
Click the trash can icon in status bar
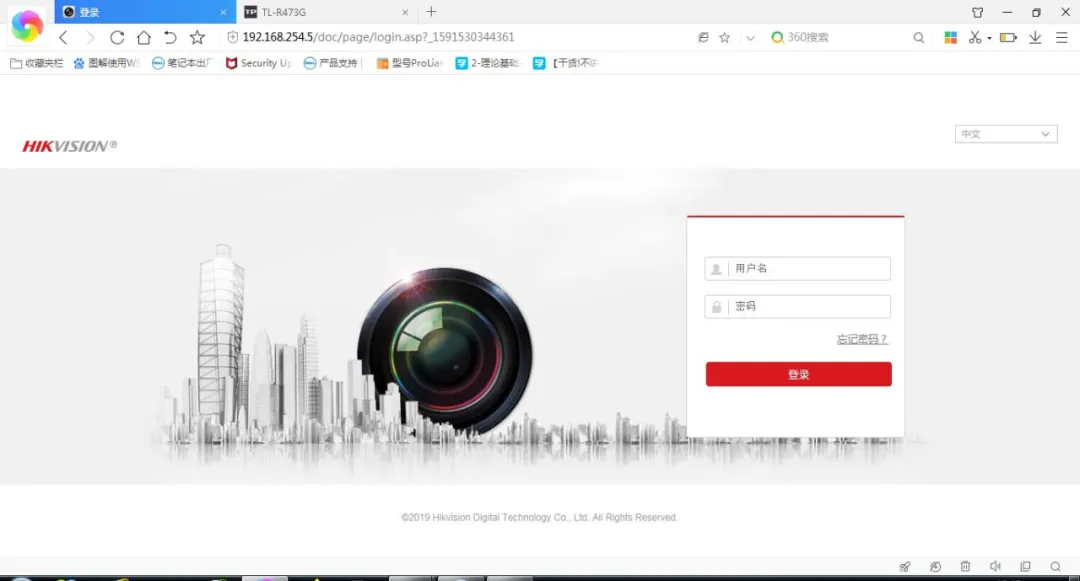[x=965, y=567]
